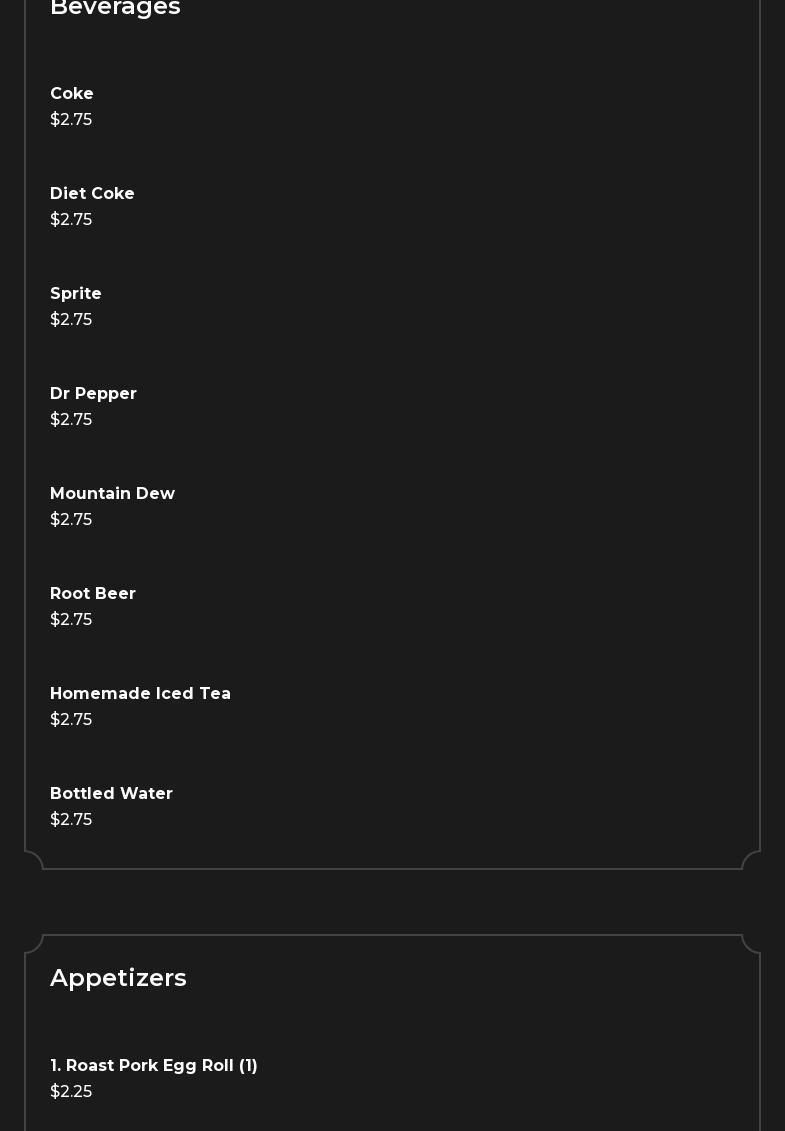Choose Sprite from the beverages
This screenshot has width=785, height=1131.
tap(76, 294)
